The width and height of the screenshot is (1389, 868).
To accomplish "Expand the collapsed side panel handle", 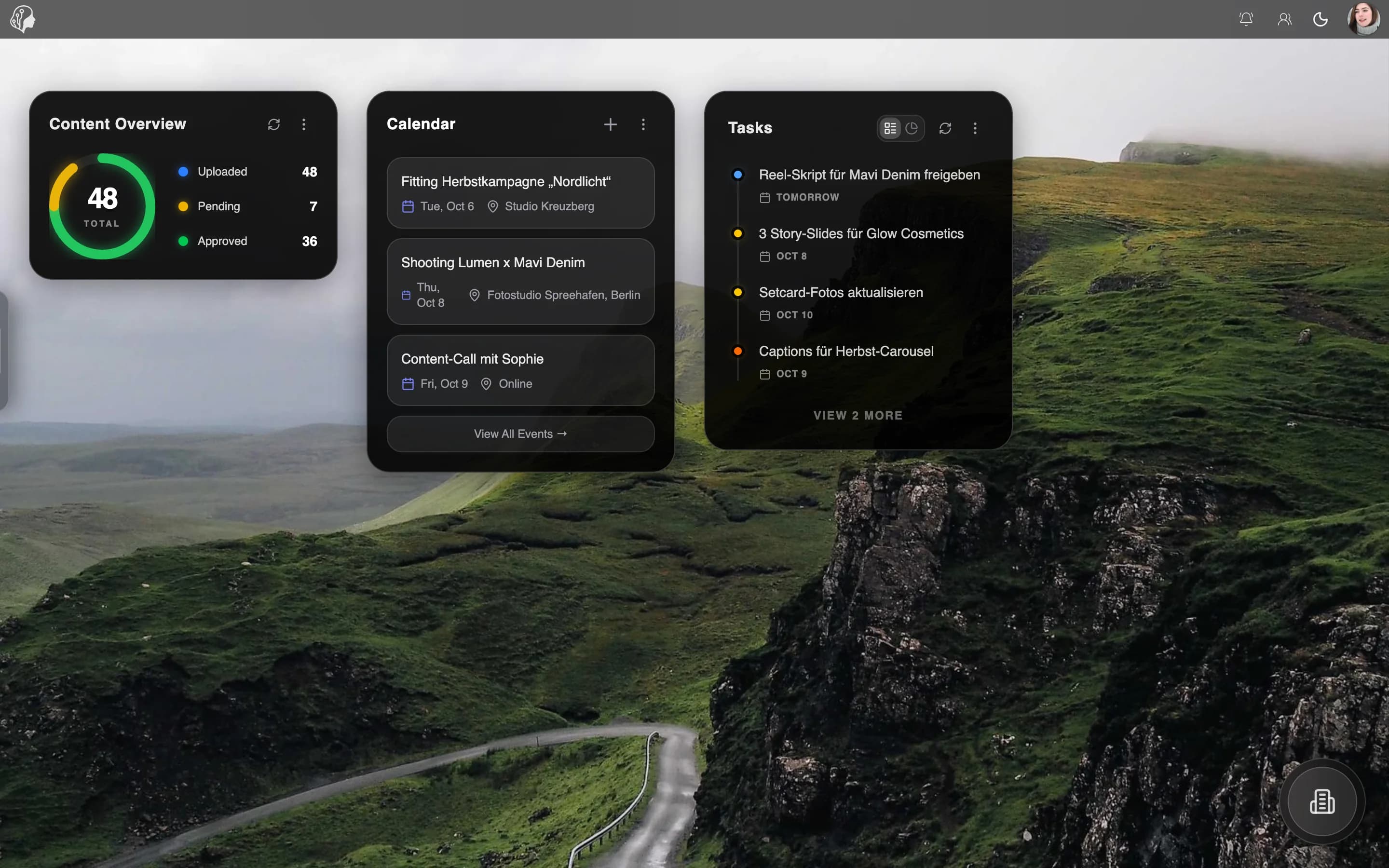I will coord(3,350).
